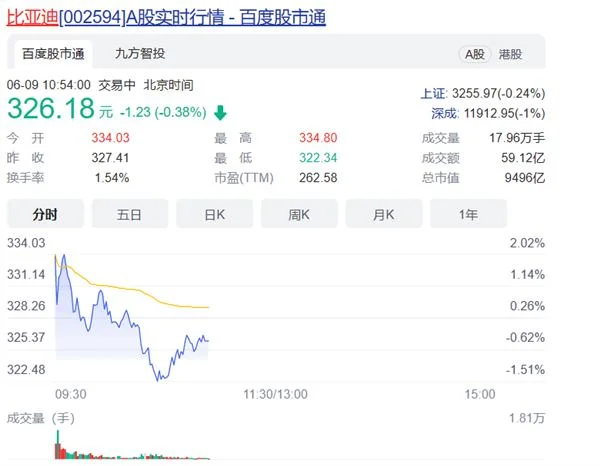Switch chart to 周K view

pos(299,214)
